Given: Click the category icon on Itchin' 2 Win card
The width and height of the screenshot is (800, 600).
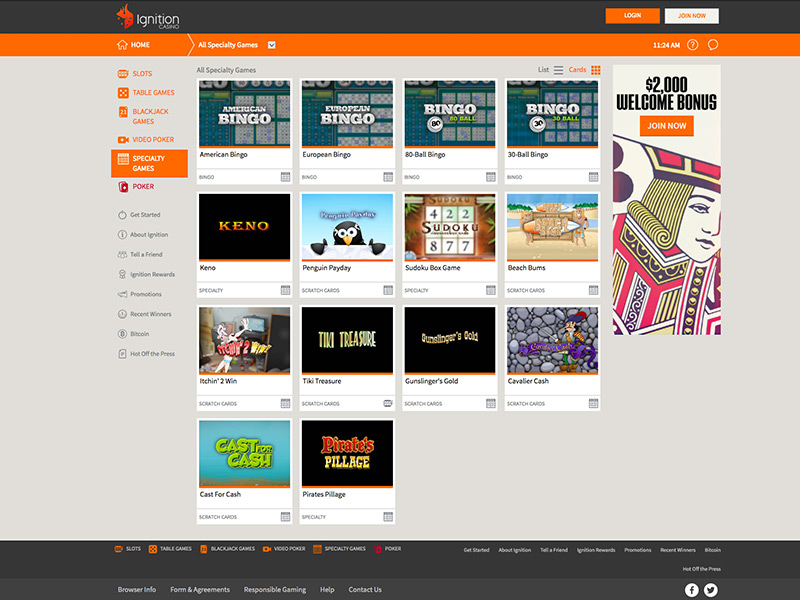Looking at the screenshot, I should point(285,403).
